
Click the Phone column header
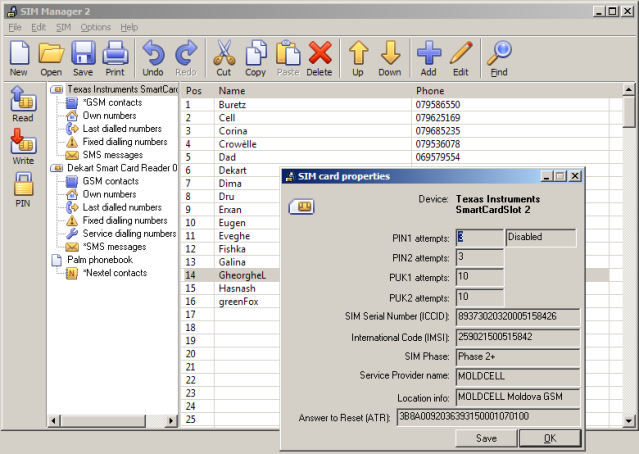coord(430,91)
